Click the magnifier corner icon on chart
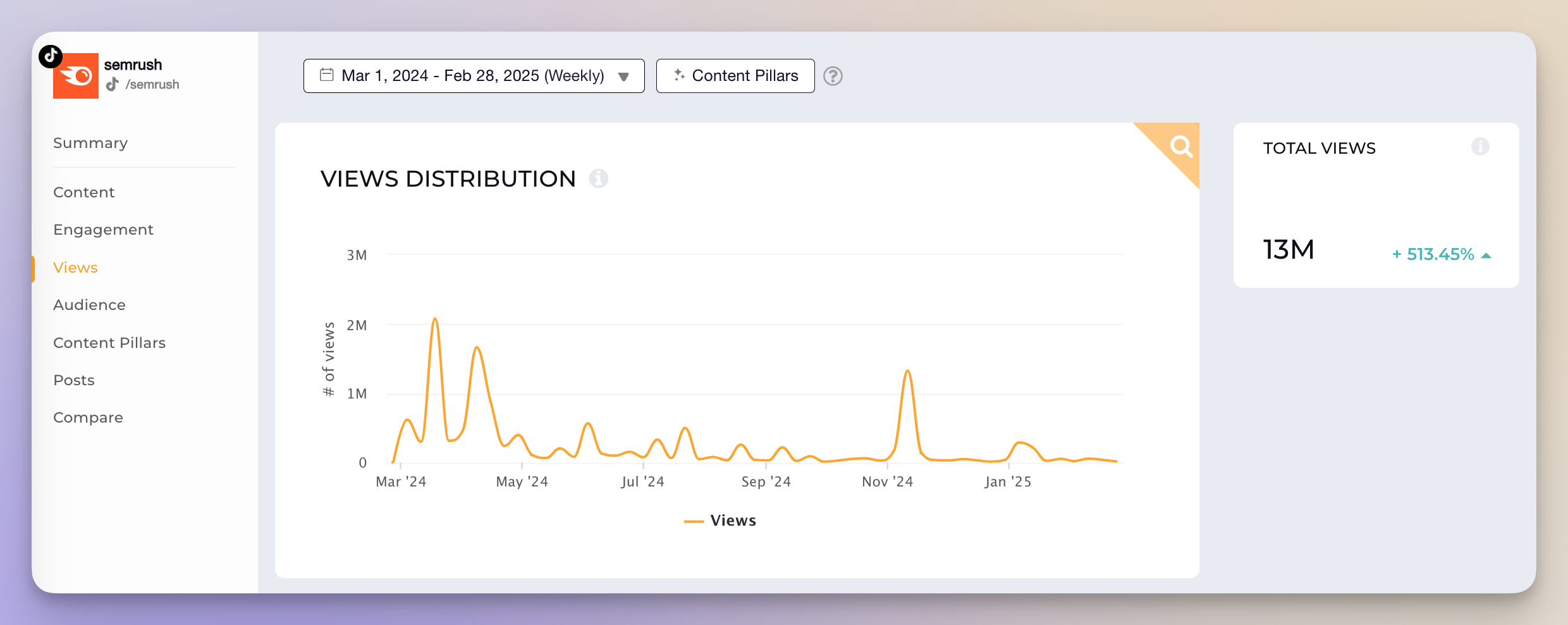Viewport: 1568px width, 625px height. click(1180, 147)
